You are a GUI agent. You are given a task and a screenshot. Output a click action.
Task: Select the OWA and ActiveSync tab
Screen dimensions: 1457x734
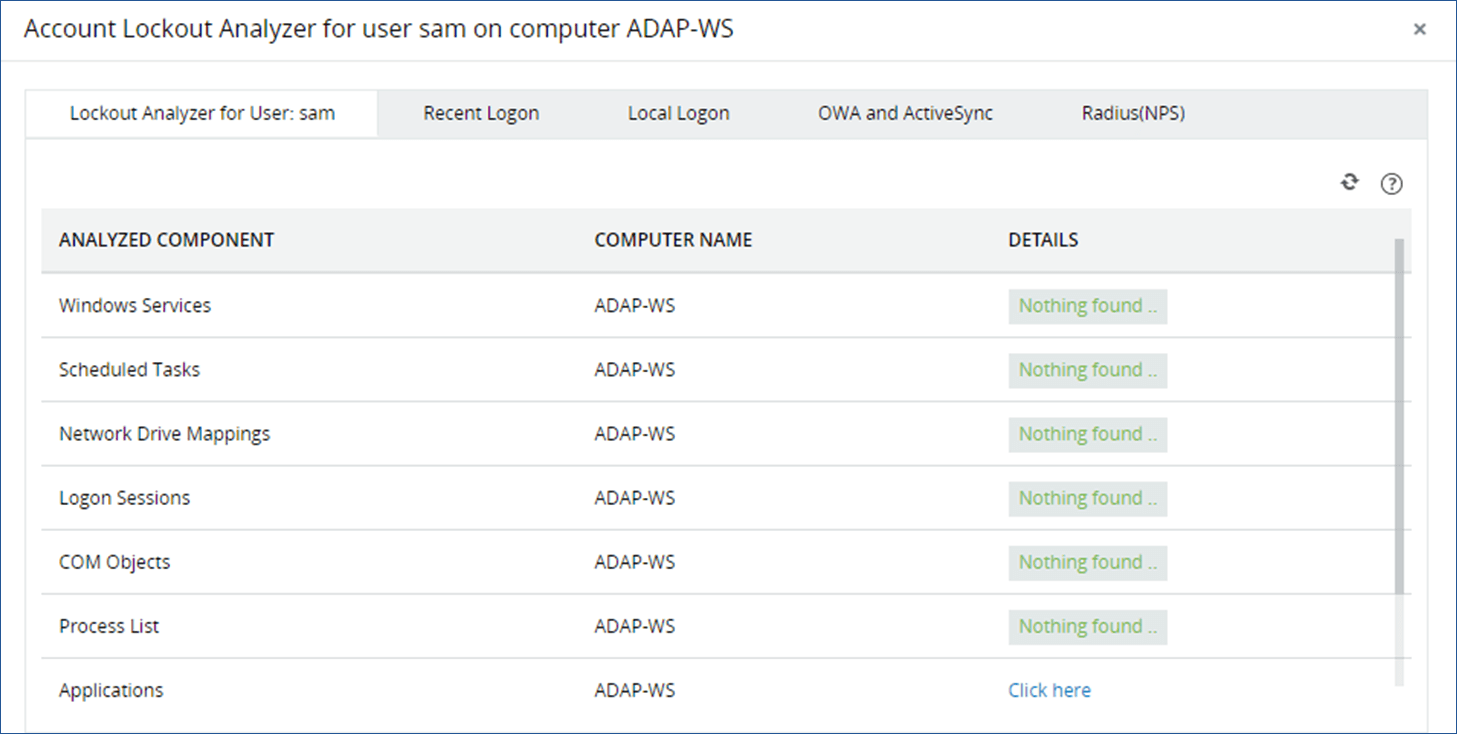(905, 113)
